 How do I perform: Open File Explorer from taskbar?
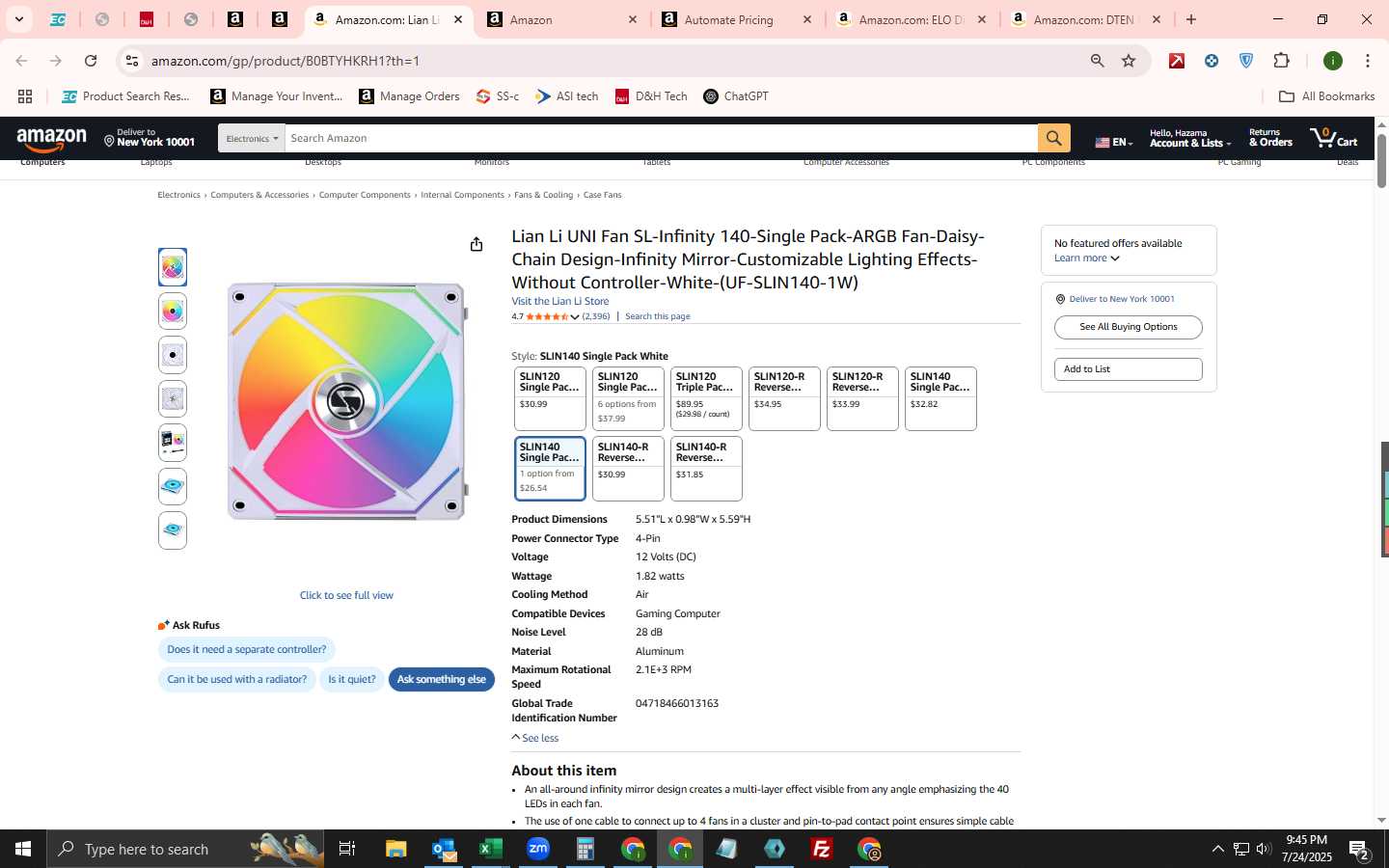click(x=396, y=849)
